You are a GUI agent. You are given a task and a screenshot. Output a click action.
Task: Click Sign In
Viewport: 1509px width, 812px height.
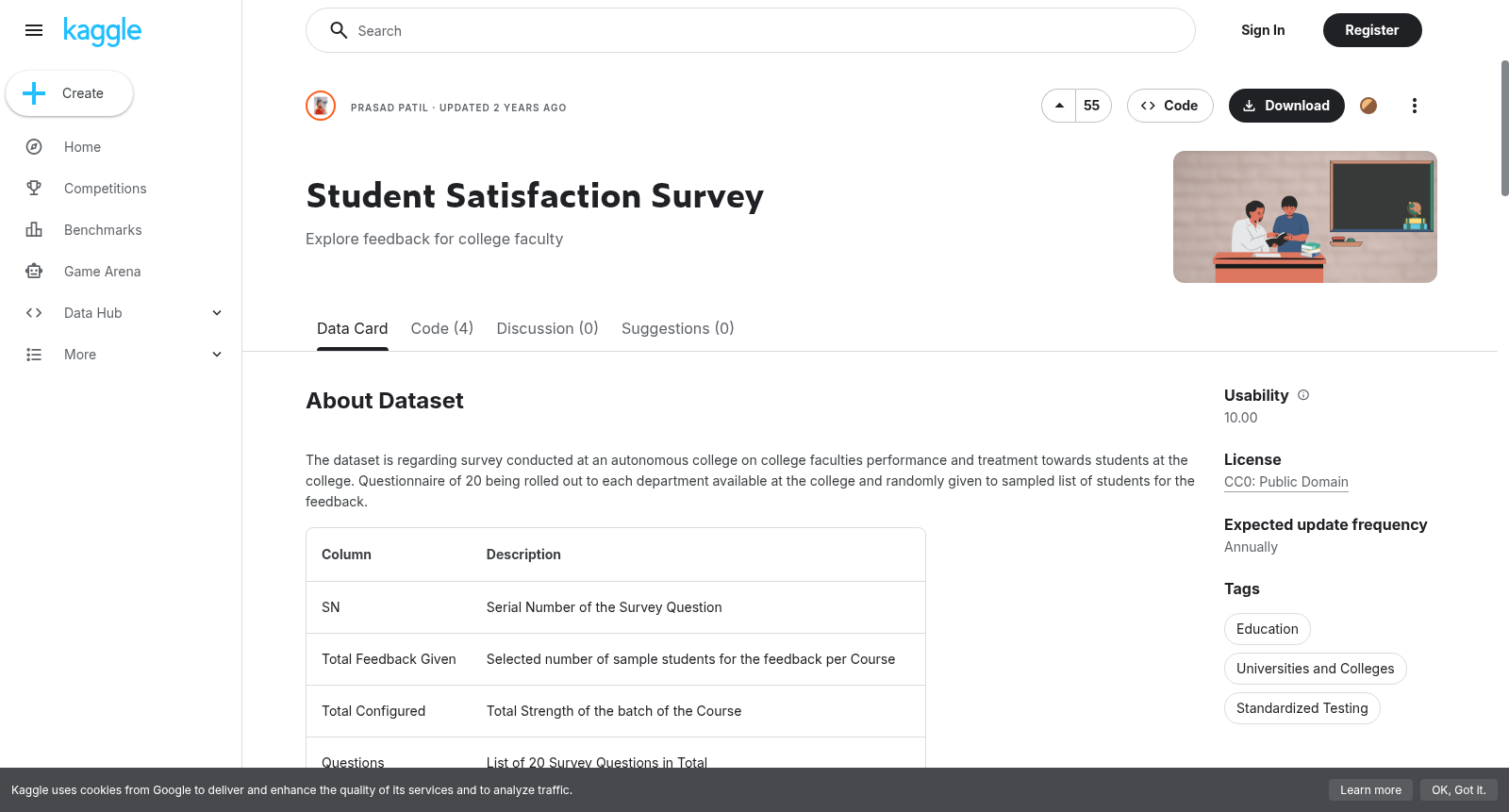tap(1263, 30)
